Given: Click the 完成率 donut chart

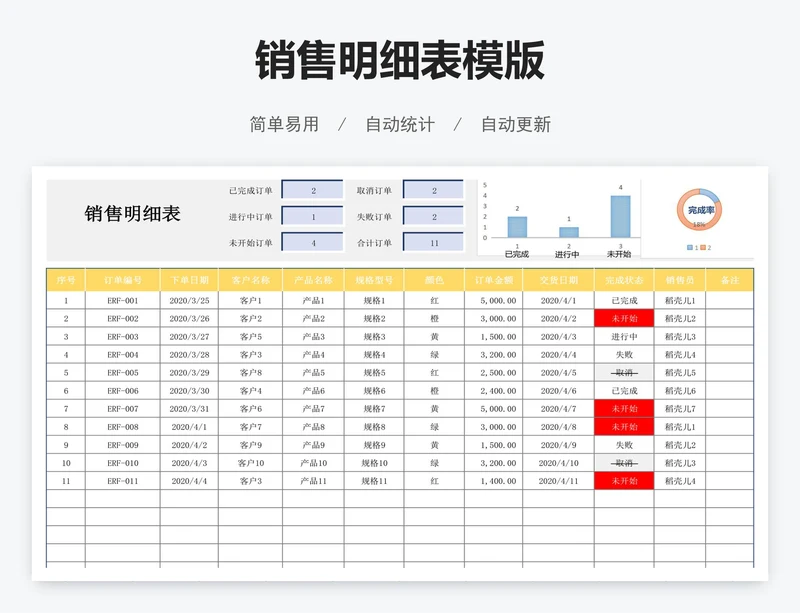Looking at the screenshot, I should (699, 210).
